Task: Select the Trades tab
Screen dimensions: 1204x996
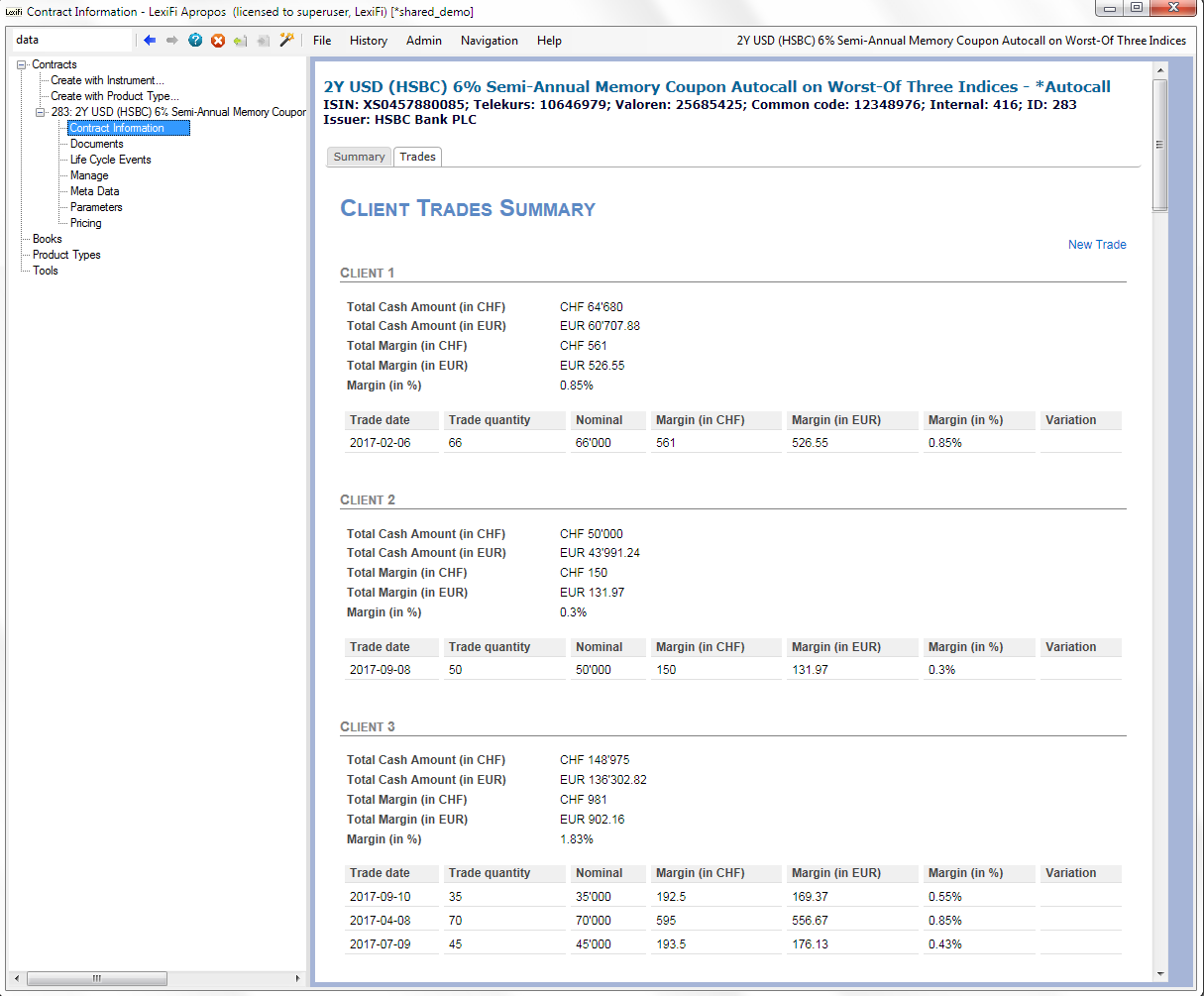Action: (418, 157)
